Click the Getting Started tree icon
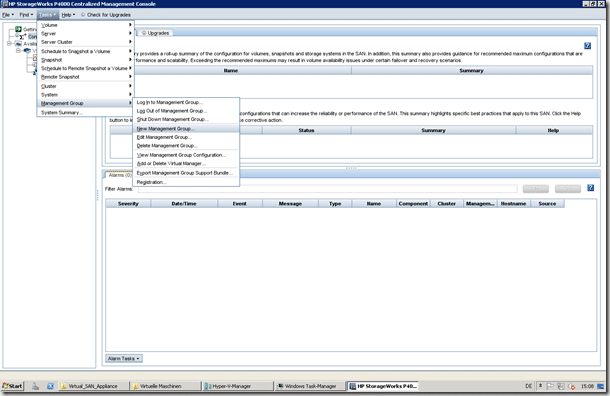610x396 pixels. click(18, 29)
